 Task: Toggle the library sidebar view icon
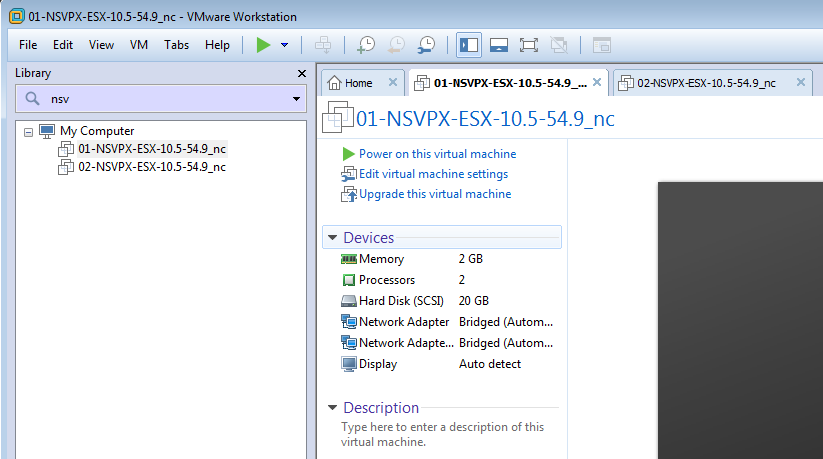pos(469,45)
